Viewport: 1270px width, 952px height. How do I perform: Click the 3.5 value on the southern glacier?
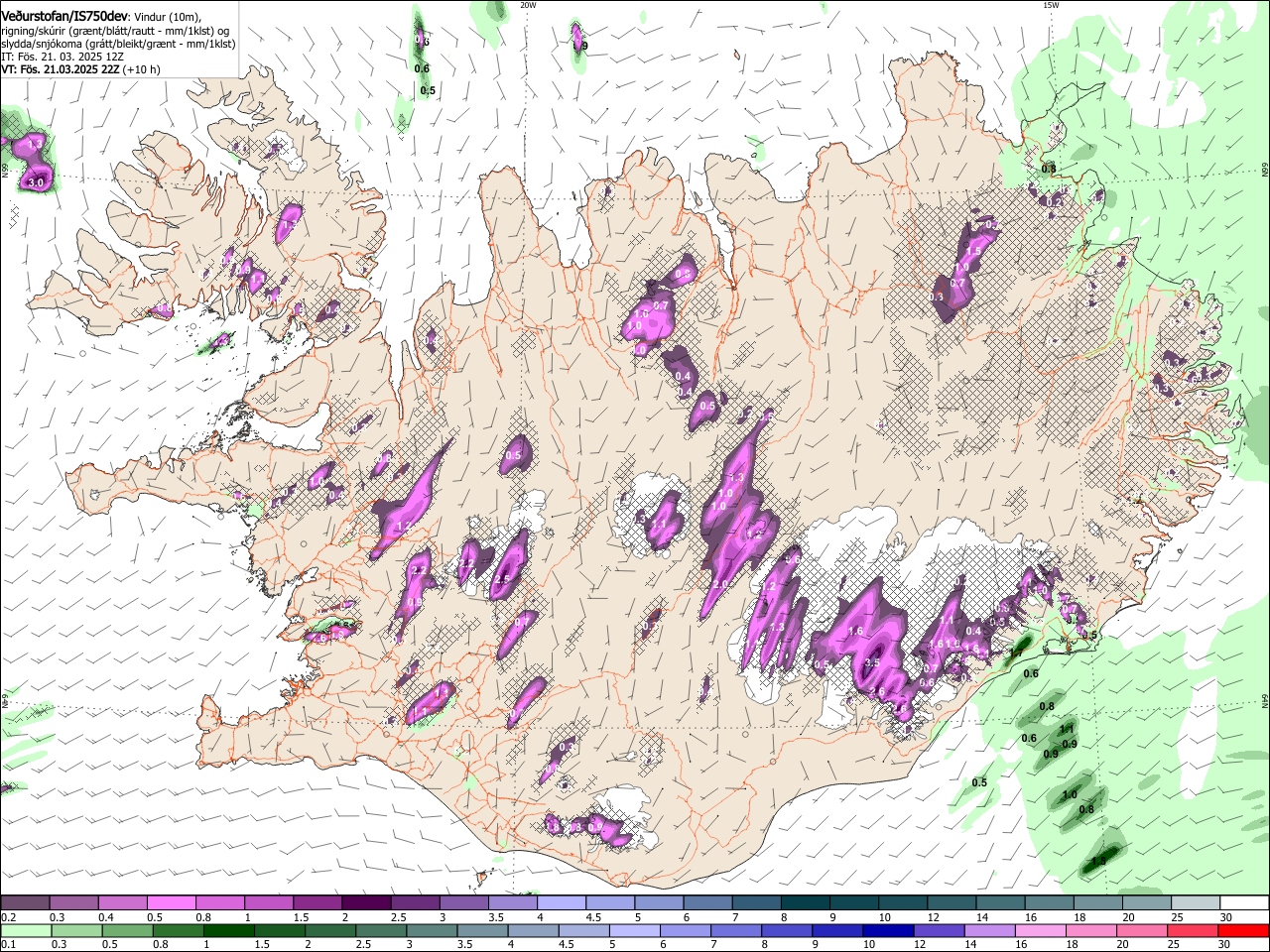(x=872, y=662)
